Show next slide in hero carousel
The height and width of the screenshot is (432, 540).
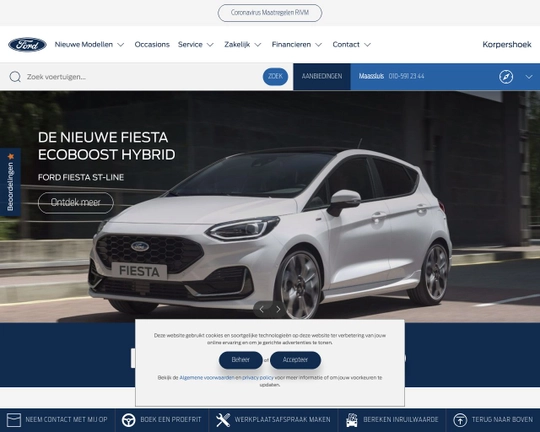[x=278, y=309]
